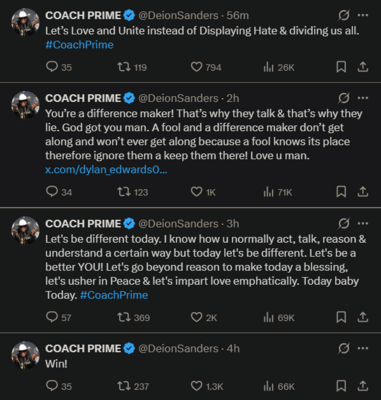Viewport: 381px width, 400px height.
Task: Bookmark the 'Win!' tweet
Action: point(341,386)
